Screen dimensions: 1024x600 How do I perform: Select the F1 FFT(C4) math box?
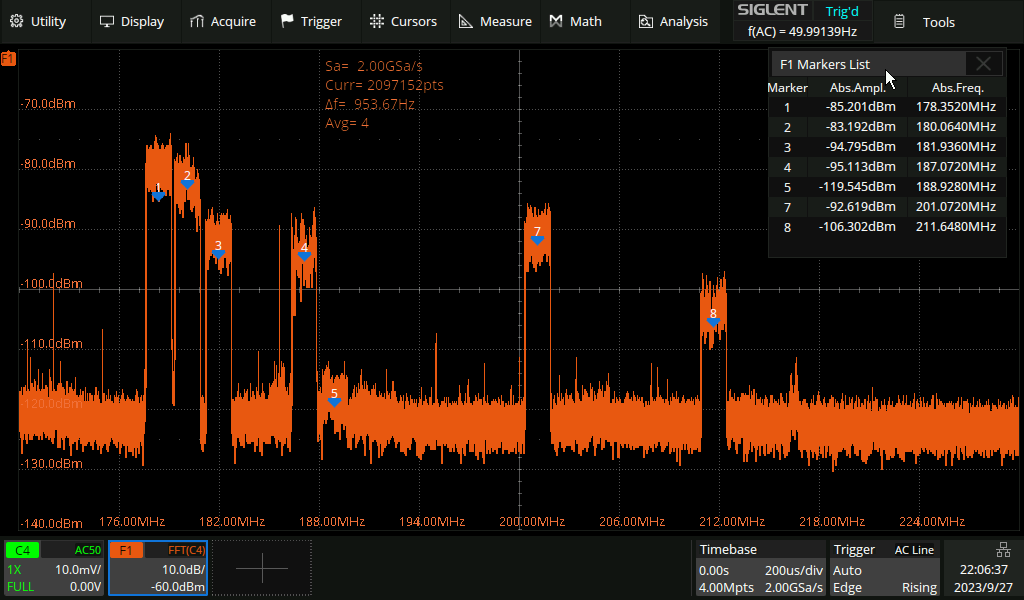[x=158, y=568]
